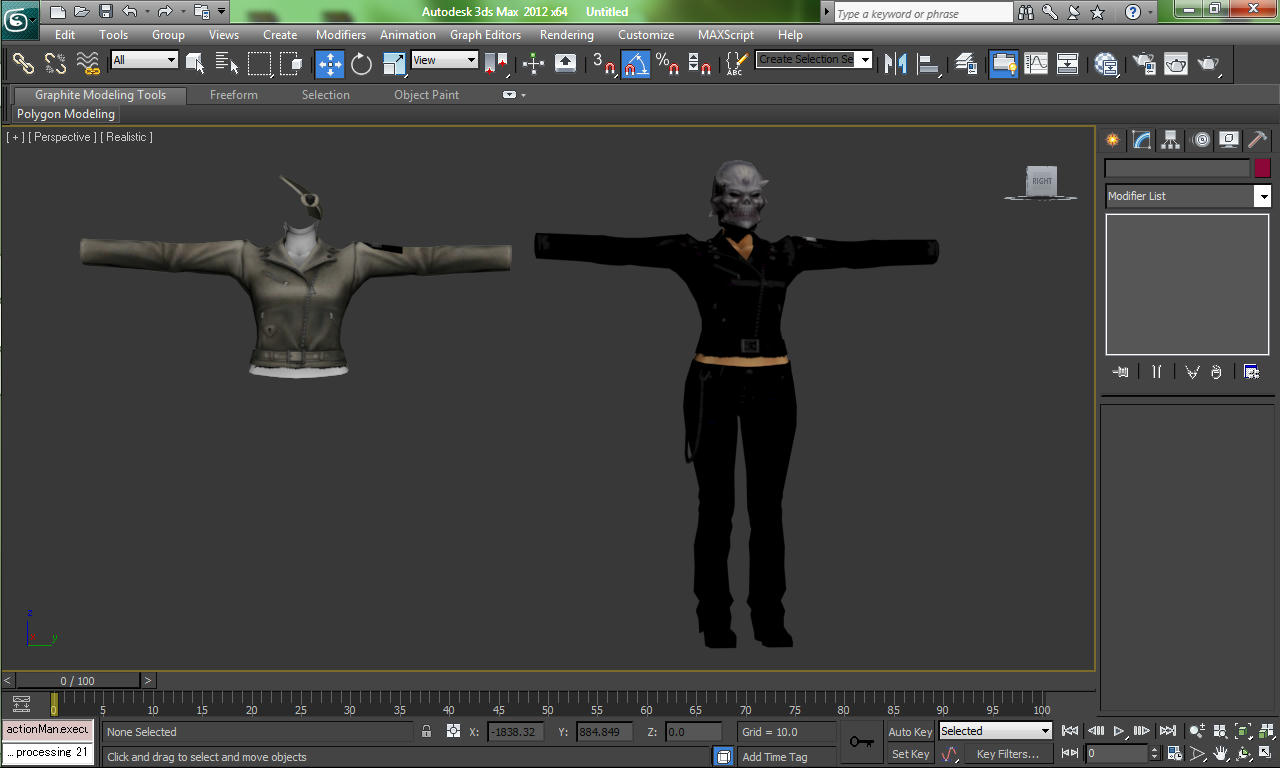The height and width of the screenshot is (768, 1280).
Task: Open Key Filters dialog
Action: (x=1007, y=754)
